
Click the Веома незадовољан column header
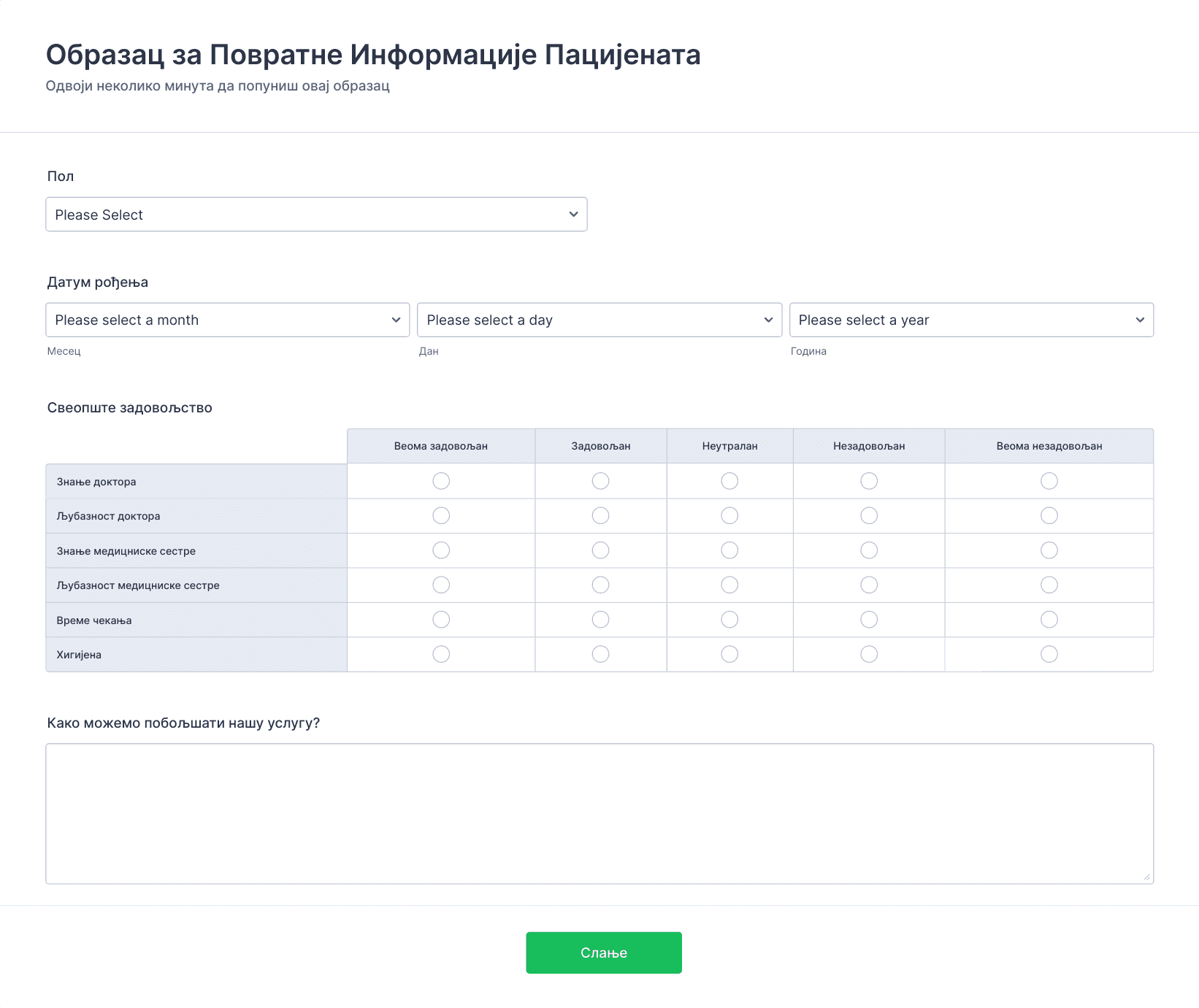pyautogui.click(x=1049, y=446)
